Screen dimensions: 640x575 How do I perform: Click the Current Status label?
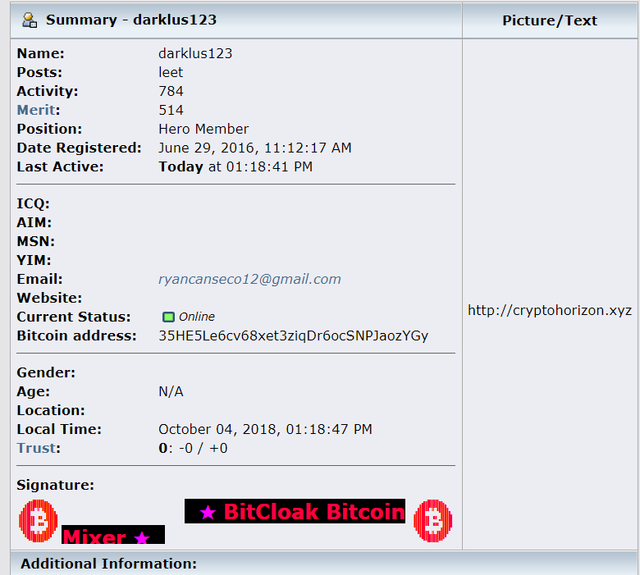[74, 317]
